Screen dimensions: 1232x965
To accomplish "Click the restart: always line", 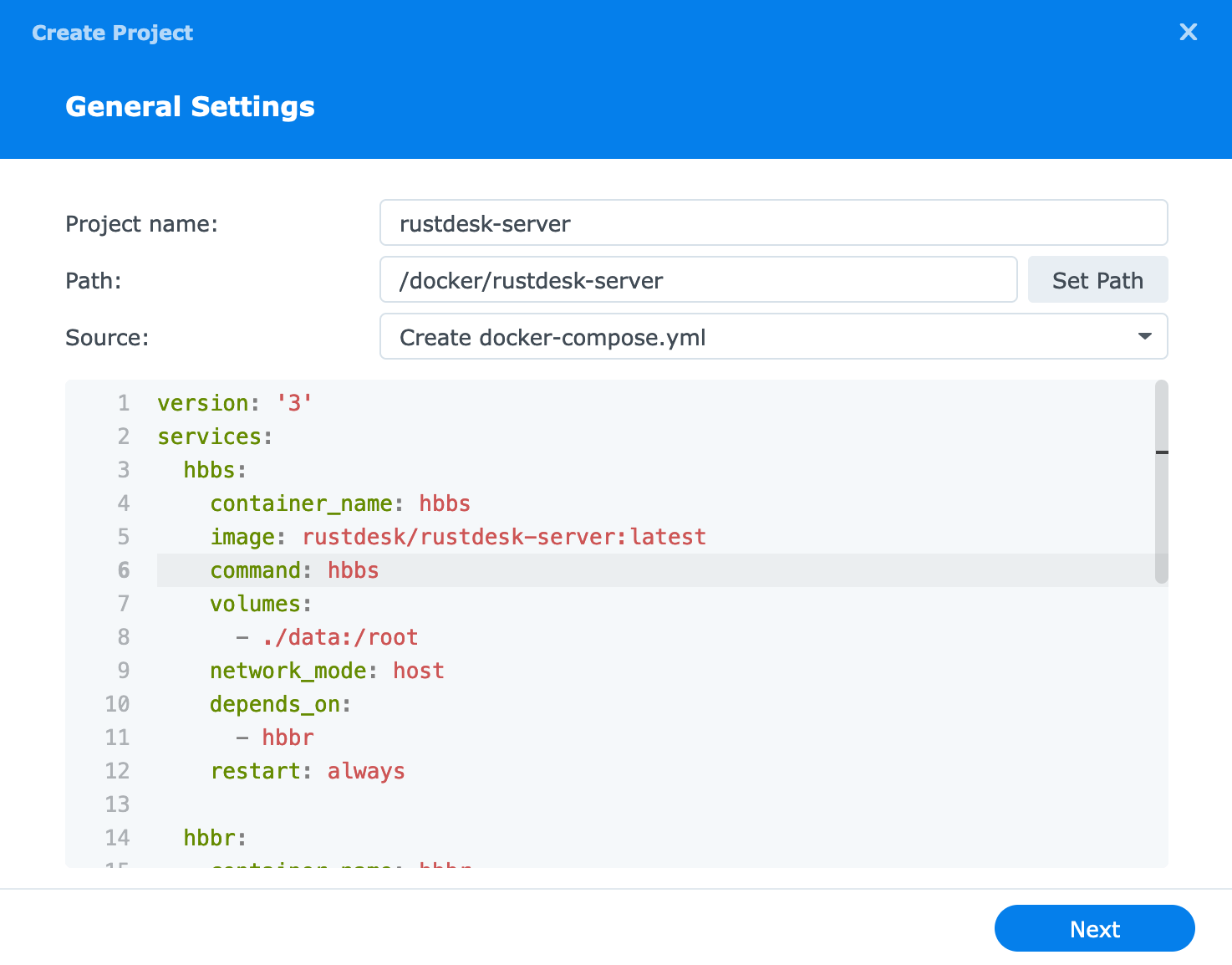I will click(308, 771).
